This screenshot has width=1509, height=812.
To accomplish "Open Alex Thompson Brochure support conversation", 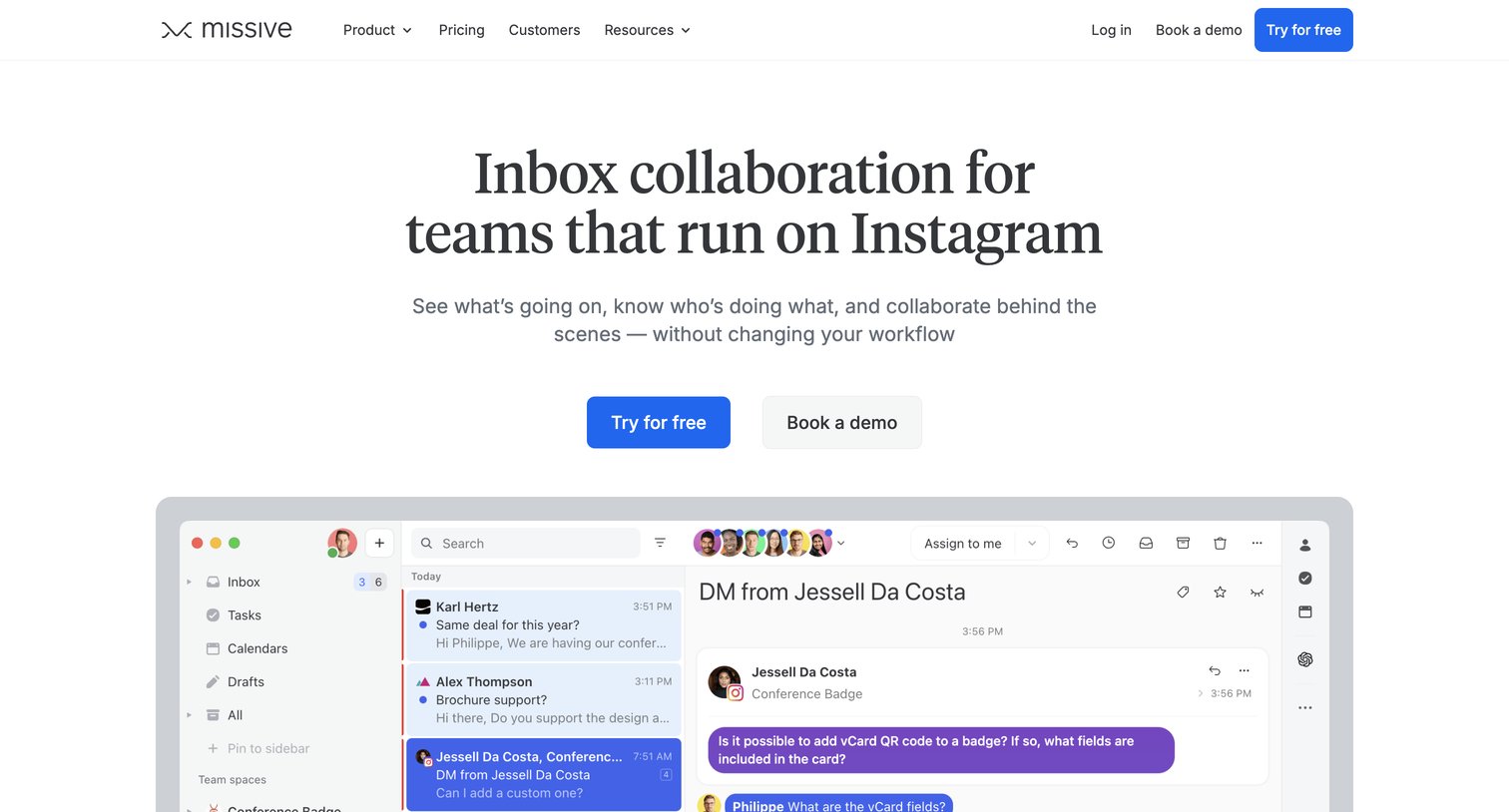I will tap(543, 699).
